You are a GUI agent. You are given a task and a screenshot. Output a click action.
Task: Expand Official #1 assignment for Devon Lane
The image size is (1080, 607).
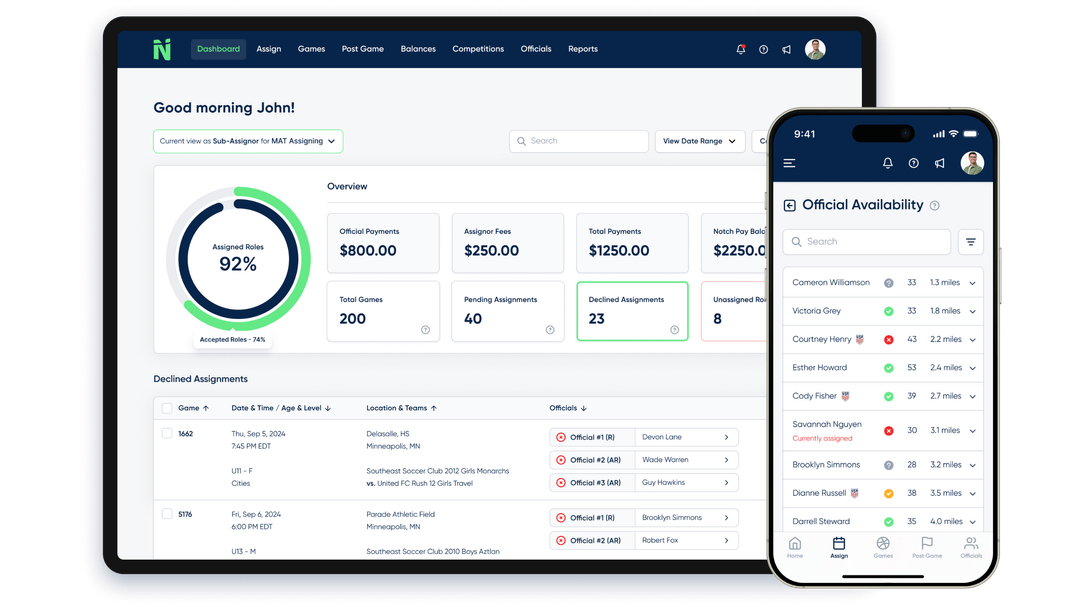pos(727,437)
